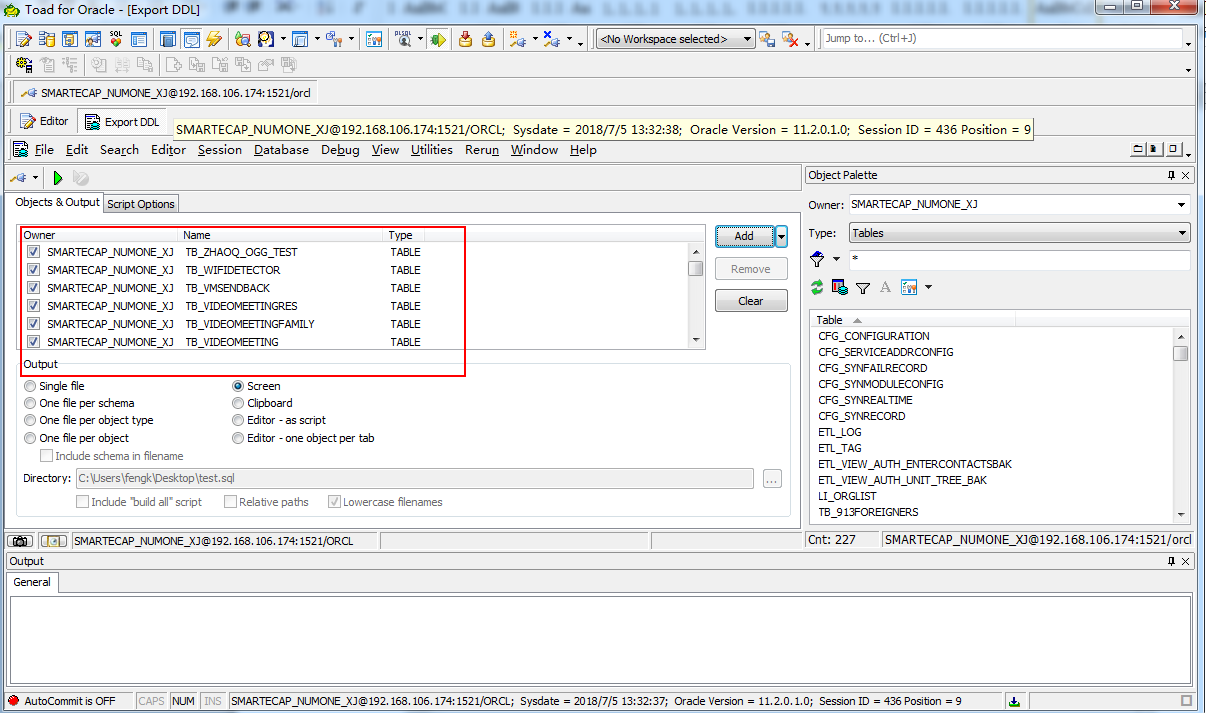
Task: Click the Directory browse ellipsis button
Action: click(x=771, y=479)
